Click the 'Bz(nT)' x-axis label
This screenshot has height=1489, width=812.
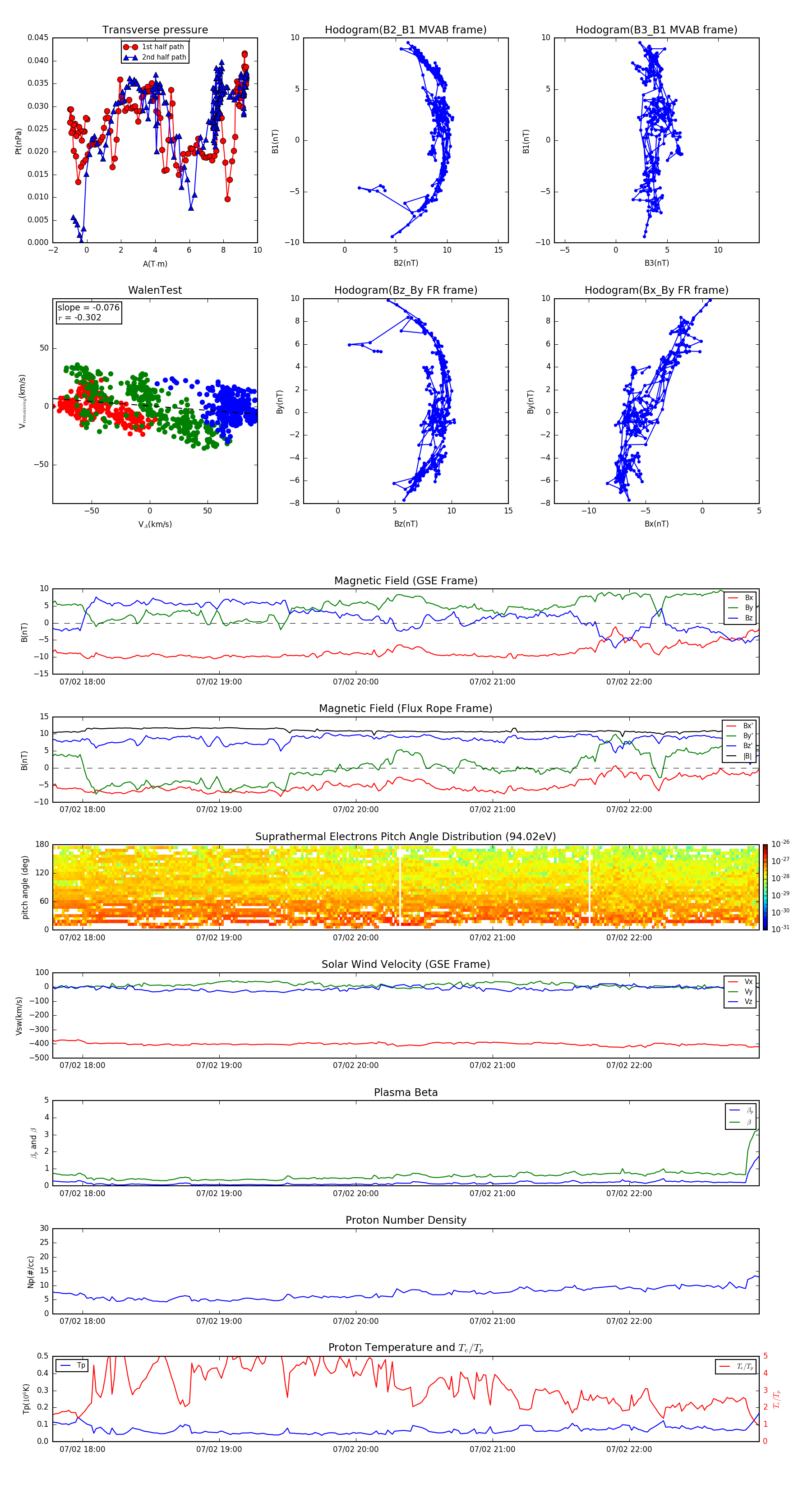pos(406,524)
